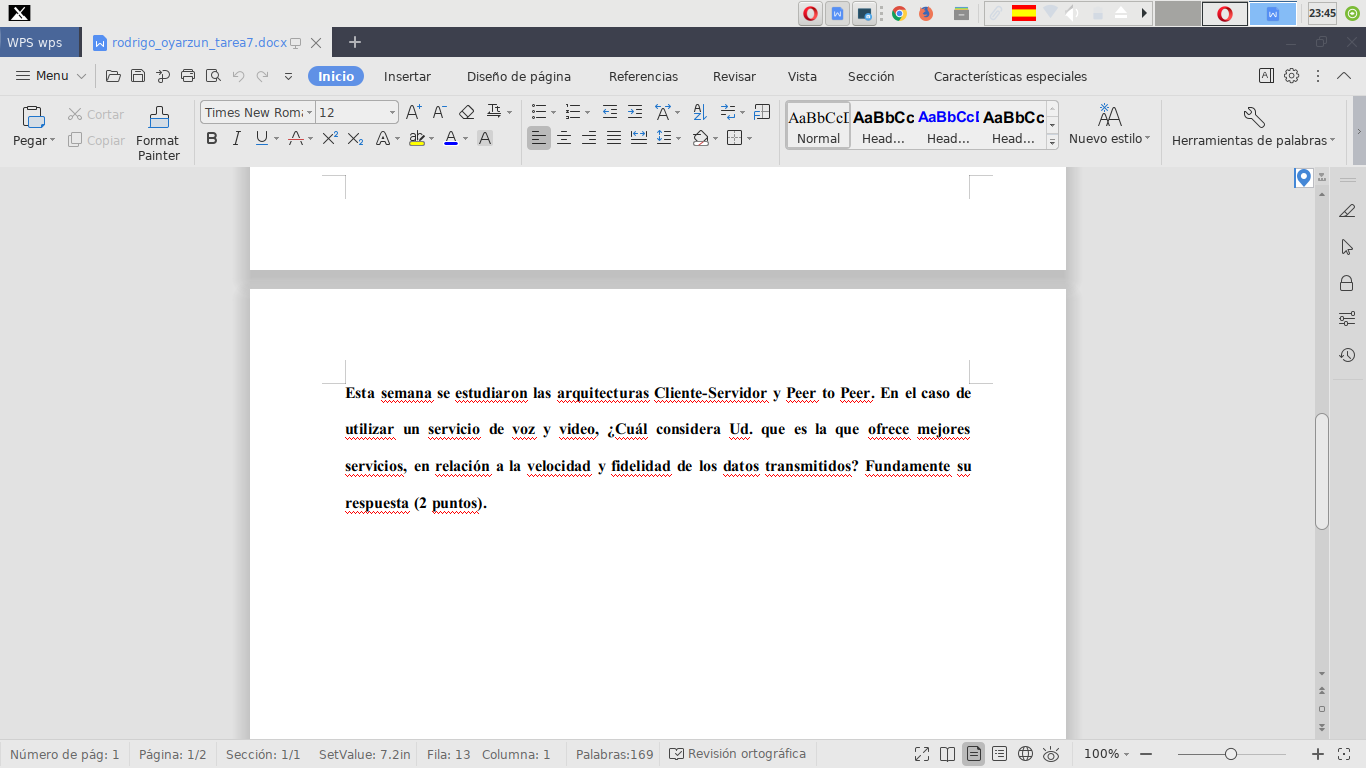Decrease font size with A- icon

[439, 112]
